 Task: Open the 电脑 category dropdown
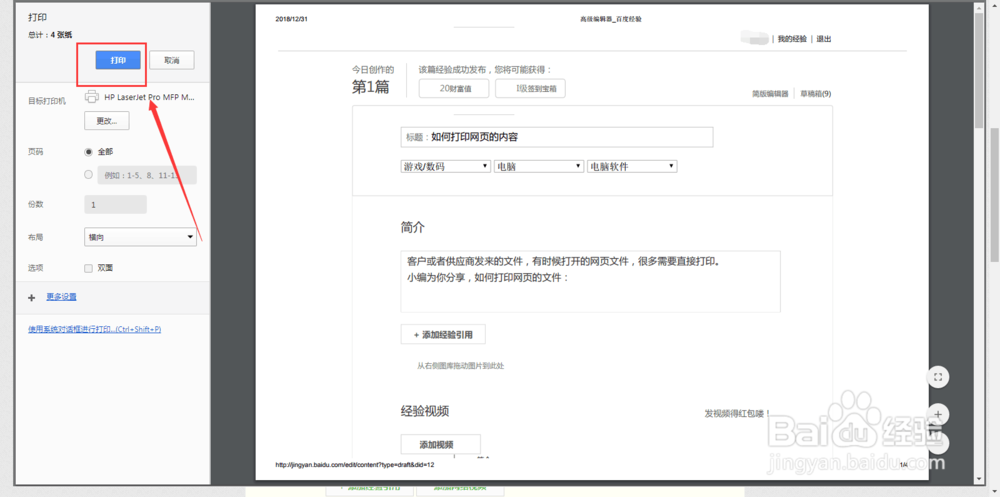click(x=539, y=167)
